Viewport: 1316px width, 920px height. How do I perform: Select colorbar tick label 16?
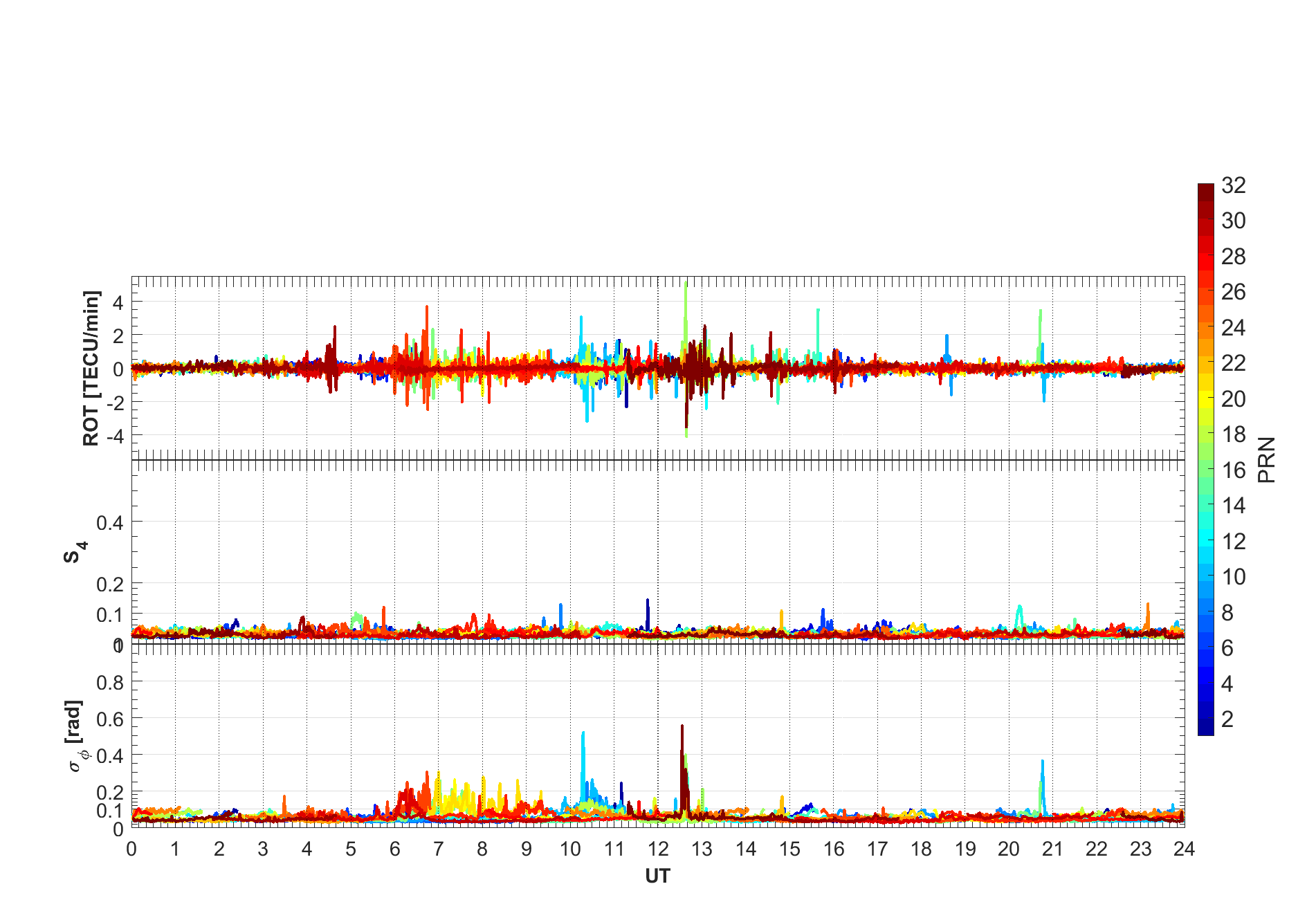[1234, 470]
